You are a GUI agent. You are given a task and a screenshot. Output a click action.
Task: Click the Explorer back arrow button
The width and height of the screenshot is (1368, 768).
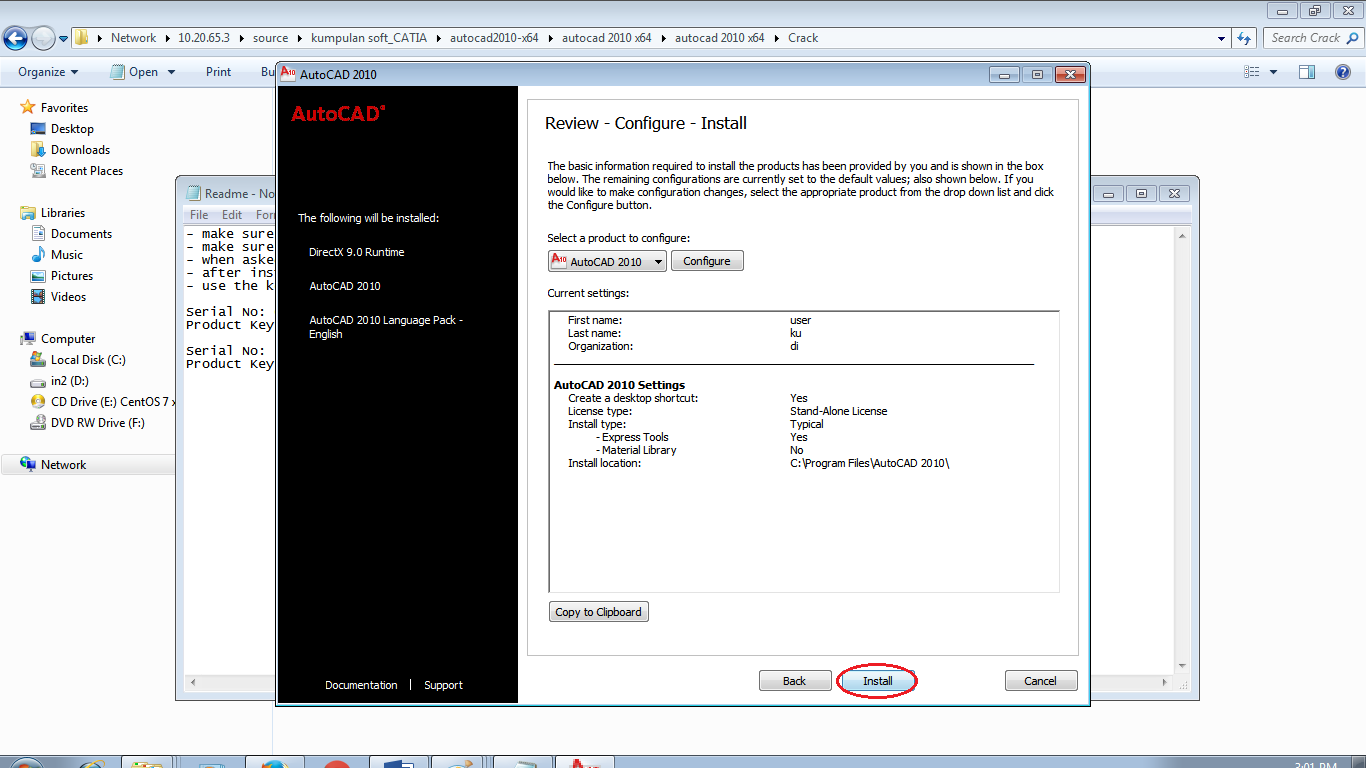point(15,39)
